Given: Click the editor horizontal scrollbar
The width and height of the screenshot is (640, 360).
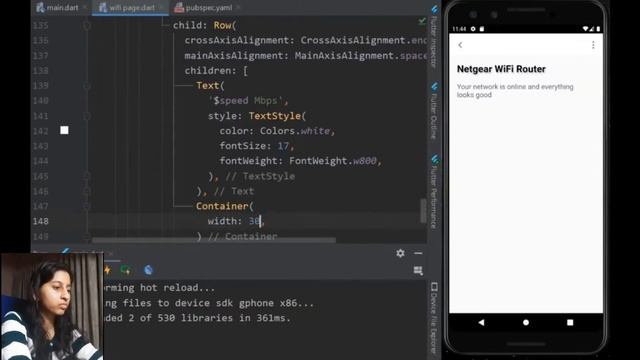Looking at the screenshot, I should click(x=214, y=240).
